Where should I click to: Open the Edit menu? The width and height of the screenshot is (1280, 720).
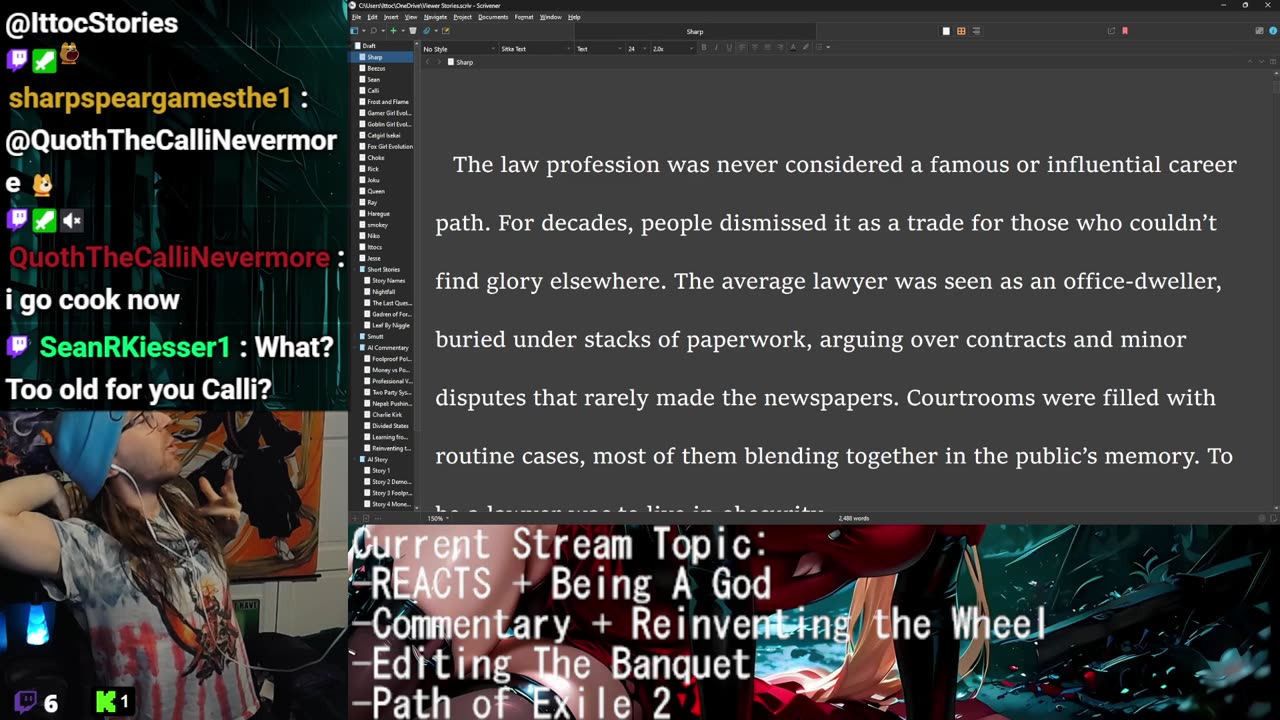pyautogui.click(x=372, y=17)
